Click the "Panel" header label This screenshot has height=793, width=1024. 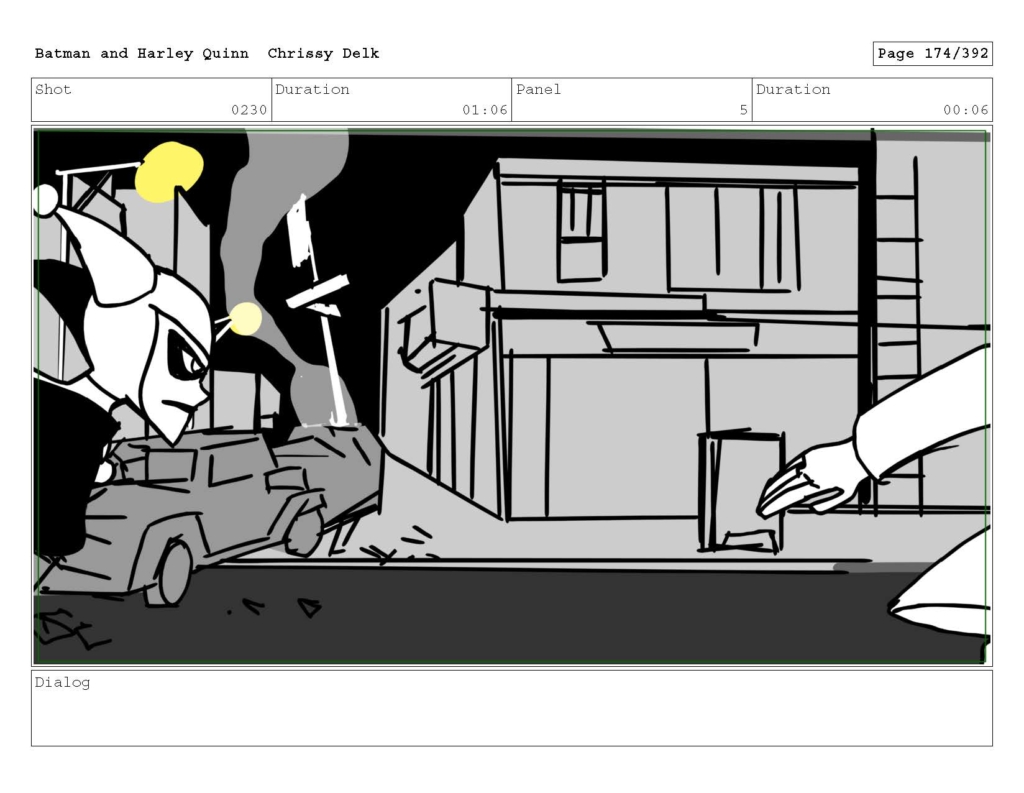click(x=538, y=89)
